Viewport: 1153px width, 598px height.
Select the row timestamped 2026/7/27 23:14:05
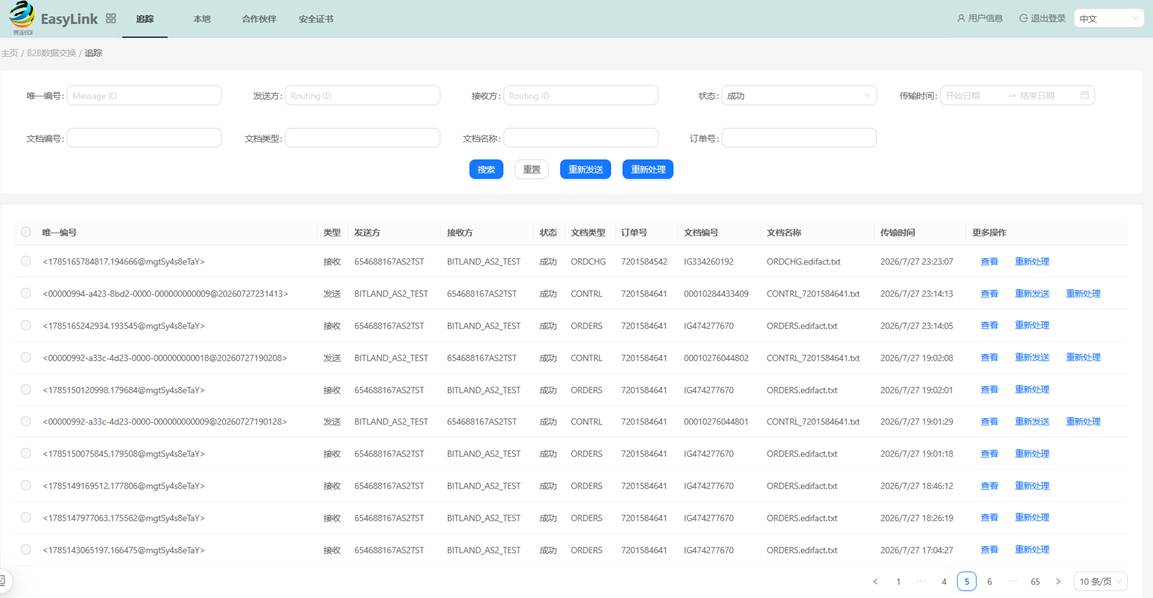tap(26, 325)
